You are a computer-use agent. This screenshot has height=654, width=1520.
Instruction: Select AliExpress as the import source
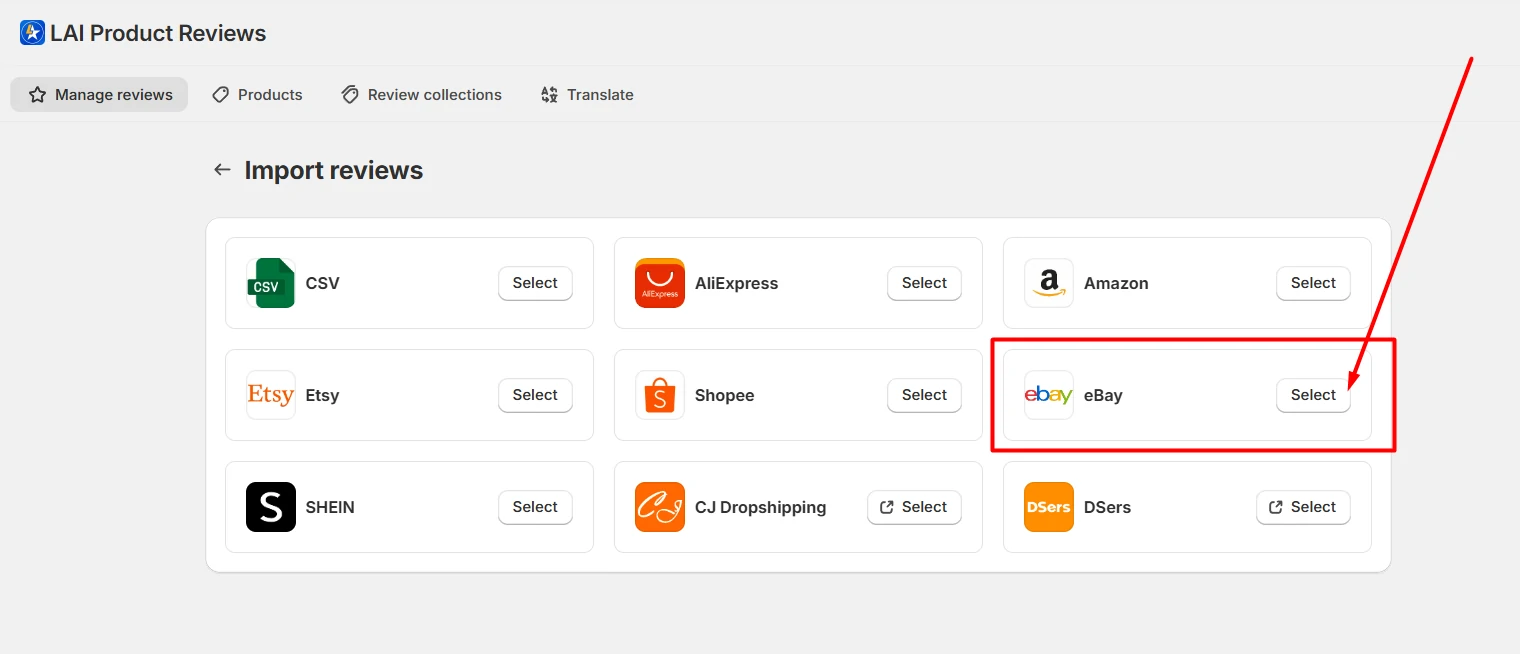(x=924, y=283)
